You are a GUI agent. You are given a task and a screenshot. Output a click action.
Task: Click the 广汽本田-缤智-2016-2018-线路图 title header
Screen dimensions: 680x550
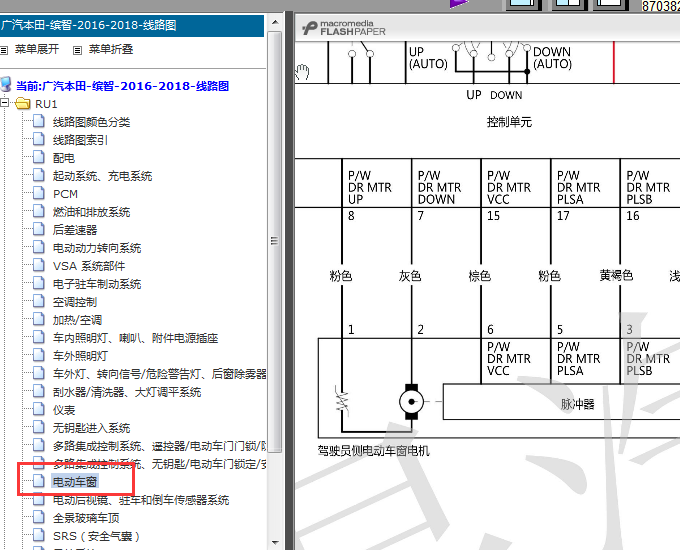click(132, 26)
